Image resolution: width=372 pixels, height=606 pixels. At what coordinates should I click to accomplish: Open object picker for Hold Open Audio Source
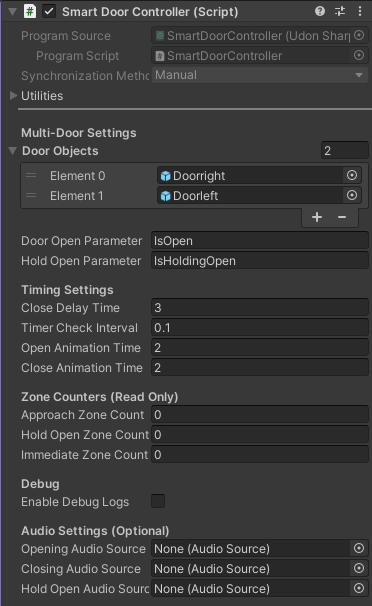[359, 588]
